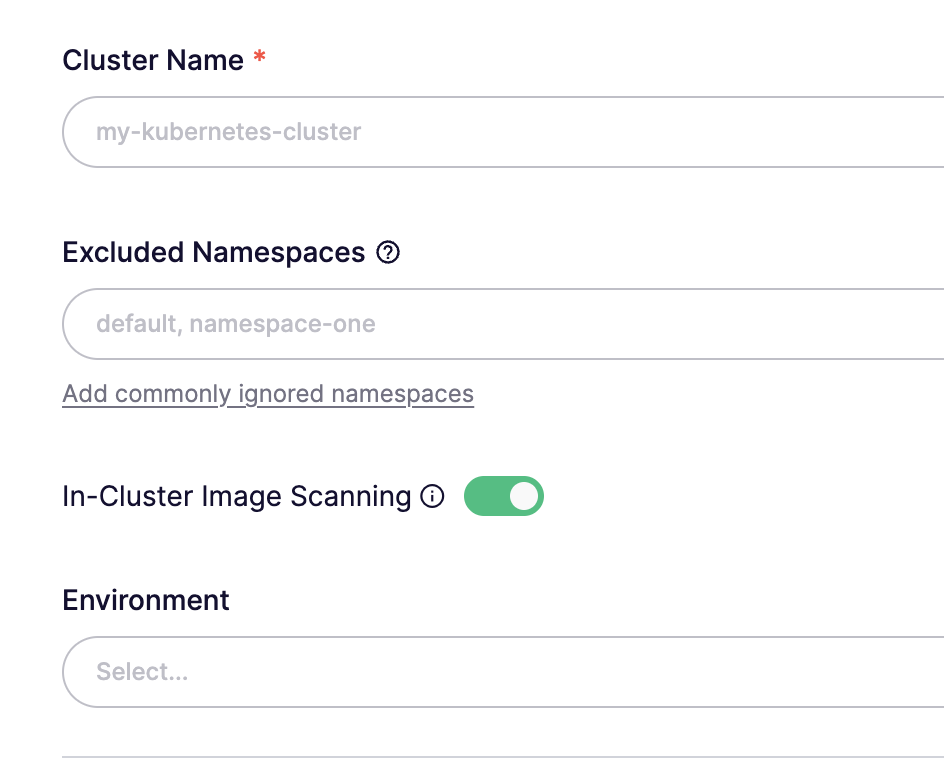The image size is (944, 766).
Task: Click inside the Cluster Name input field
Action: (400, 131)
